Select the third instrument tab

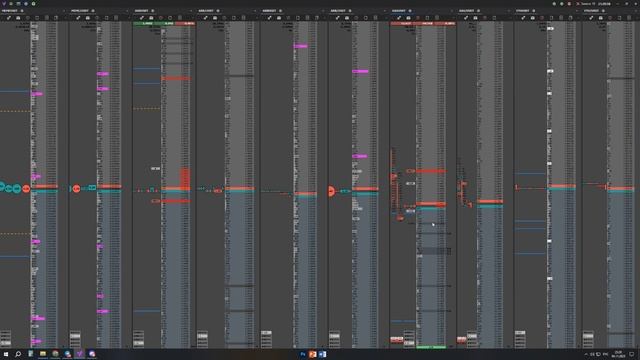(x=144, y=11)
